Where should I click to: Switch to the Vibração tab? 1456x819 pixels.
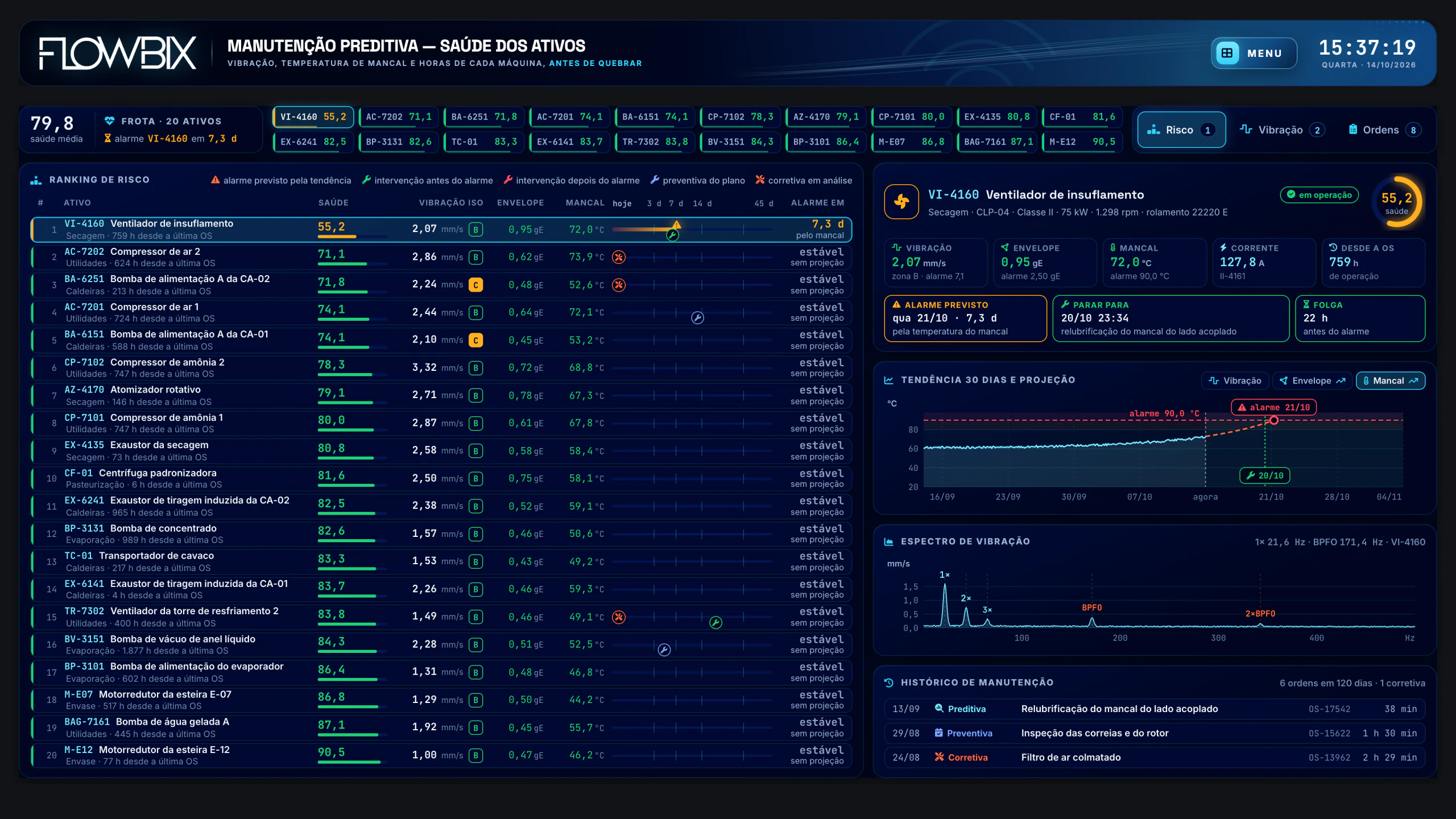click(x=1283, y=130)
